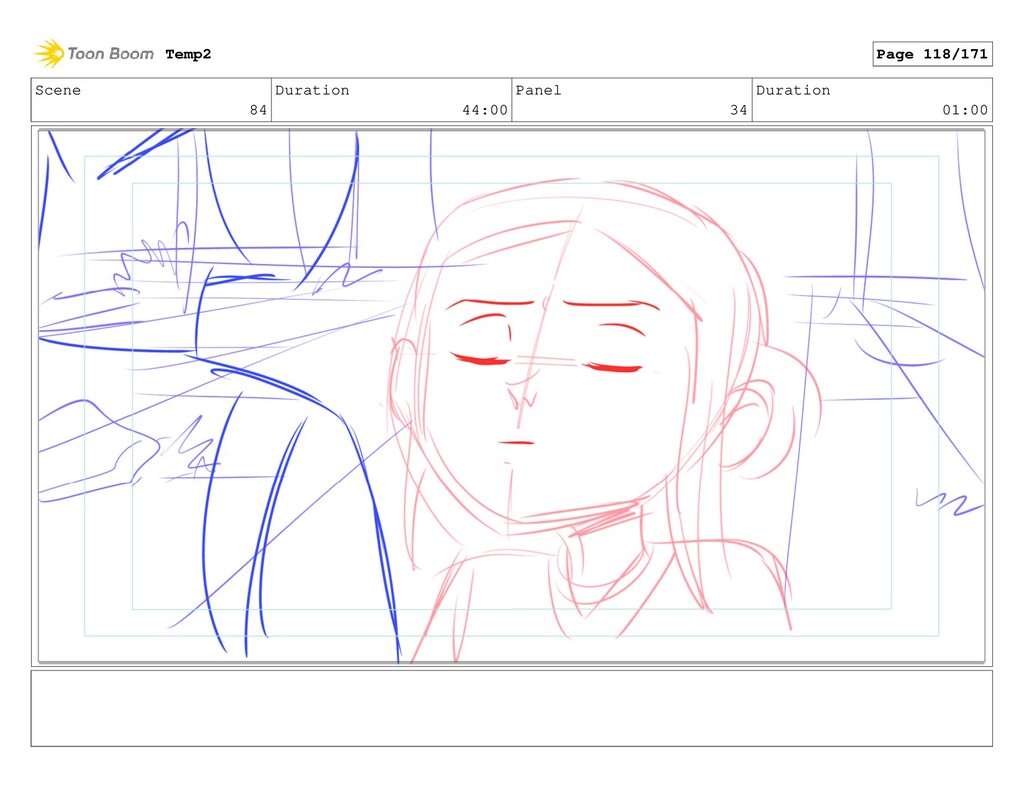This screenshot has height=793, width=1024.
Task: Click the empty notes box below the panel
Action: tap(511, 708)
